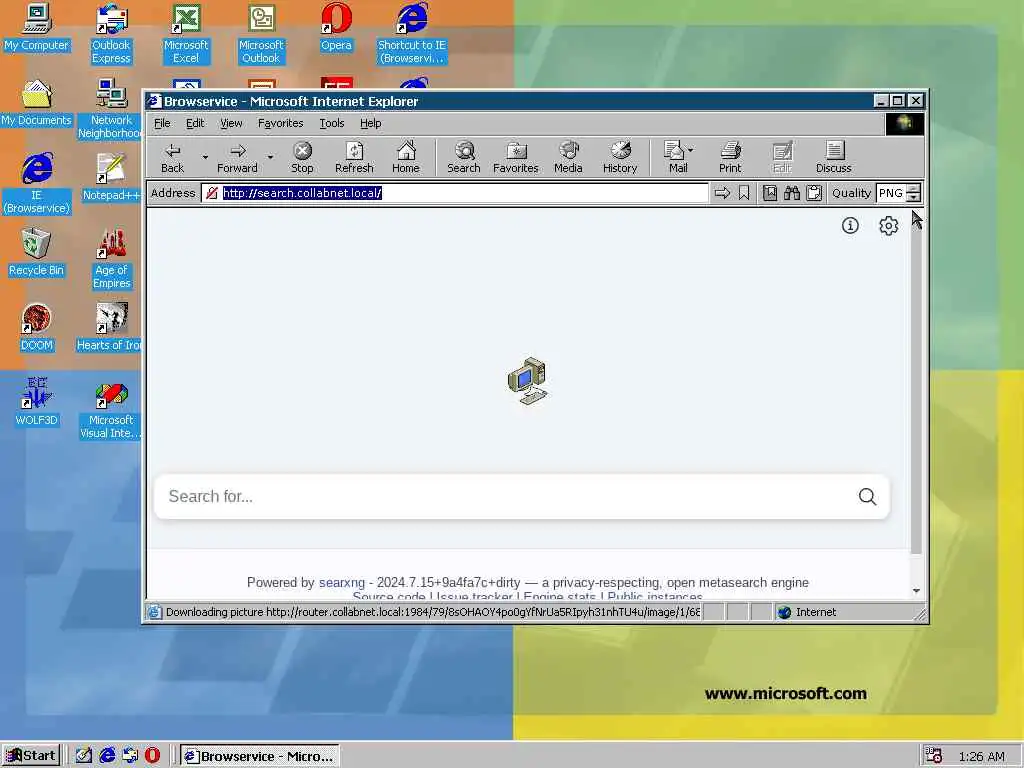Launch Hearts of Iron desktop shortcut
This screenshot has height=768, width=1024.
111,327
